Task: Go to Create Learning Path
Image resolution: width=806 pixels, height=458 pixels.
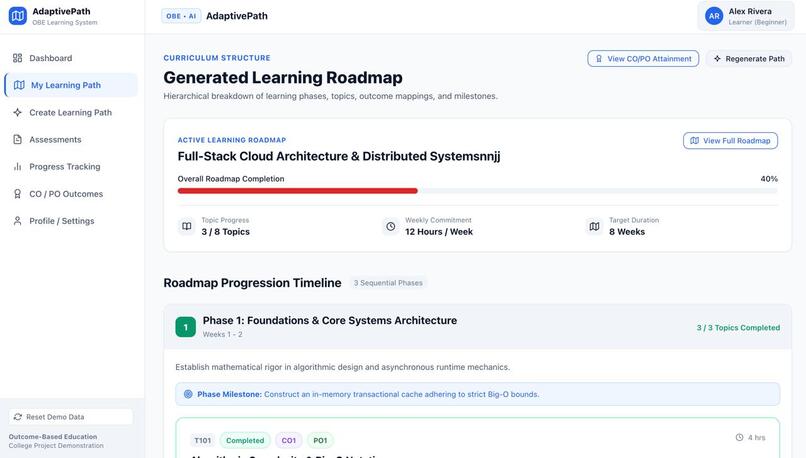Action: click(71, 113)
